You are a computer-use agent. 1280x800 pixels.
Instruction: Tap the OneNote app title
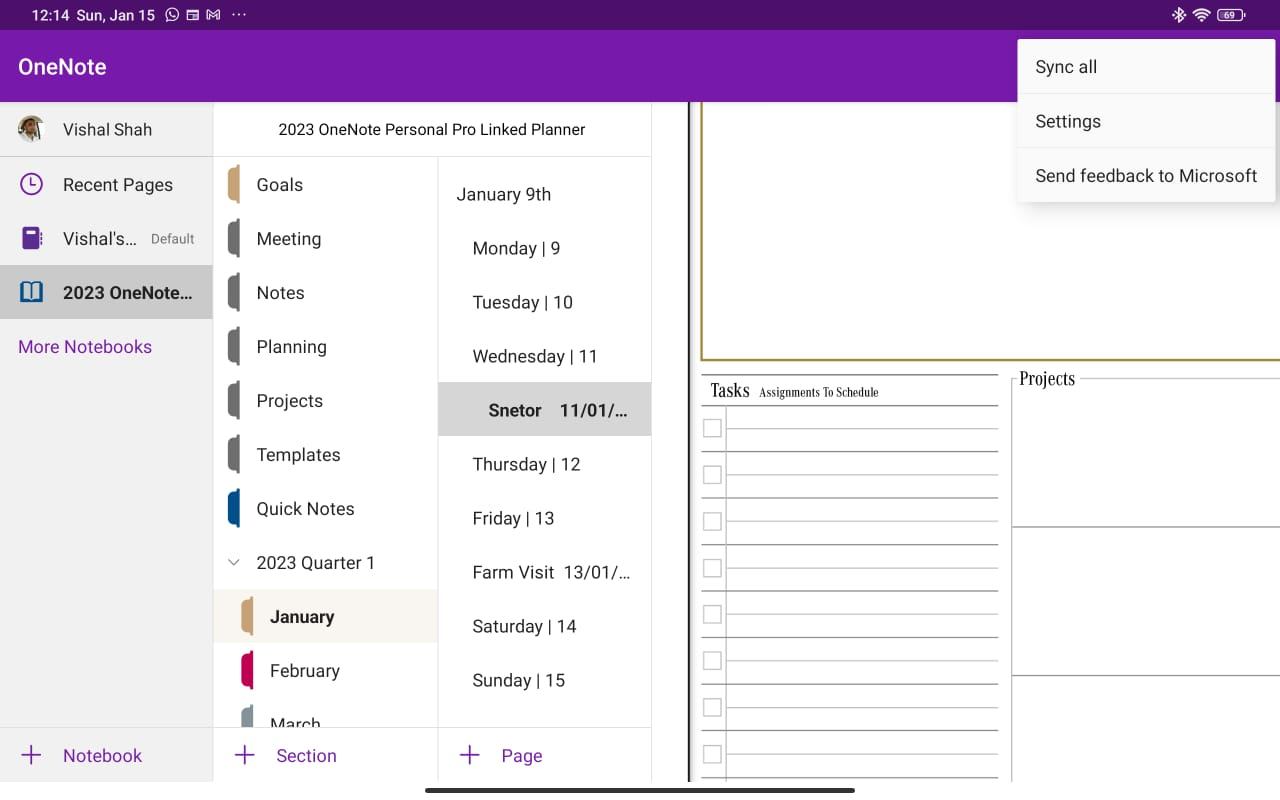(62, 67)
